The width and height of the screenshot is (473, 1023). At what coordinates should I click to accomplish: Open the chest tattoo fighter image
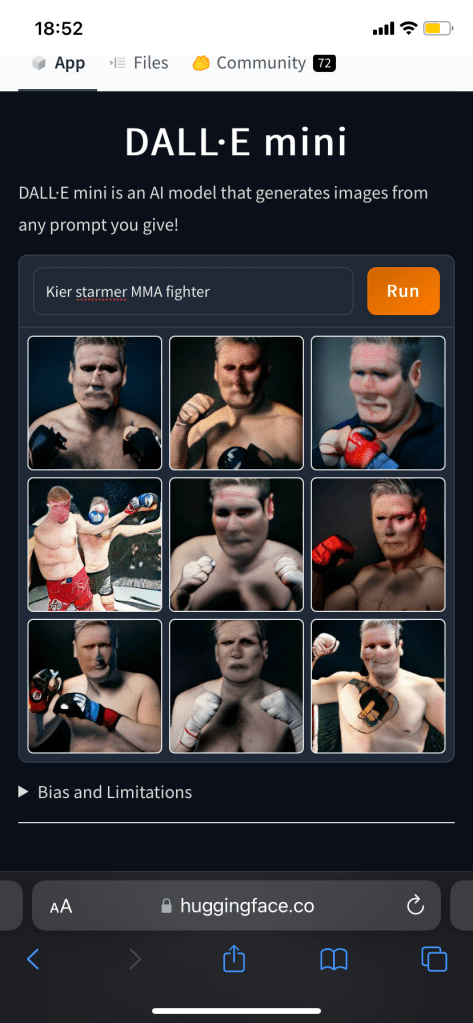click(x=378, y=686)
